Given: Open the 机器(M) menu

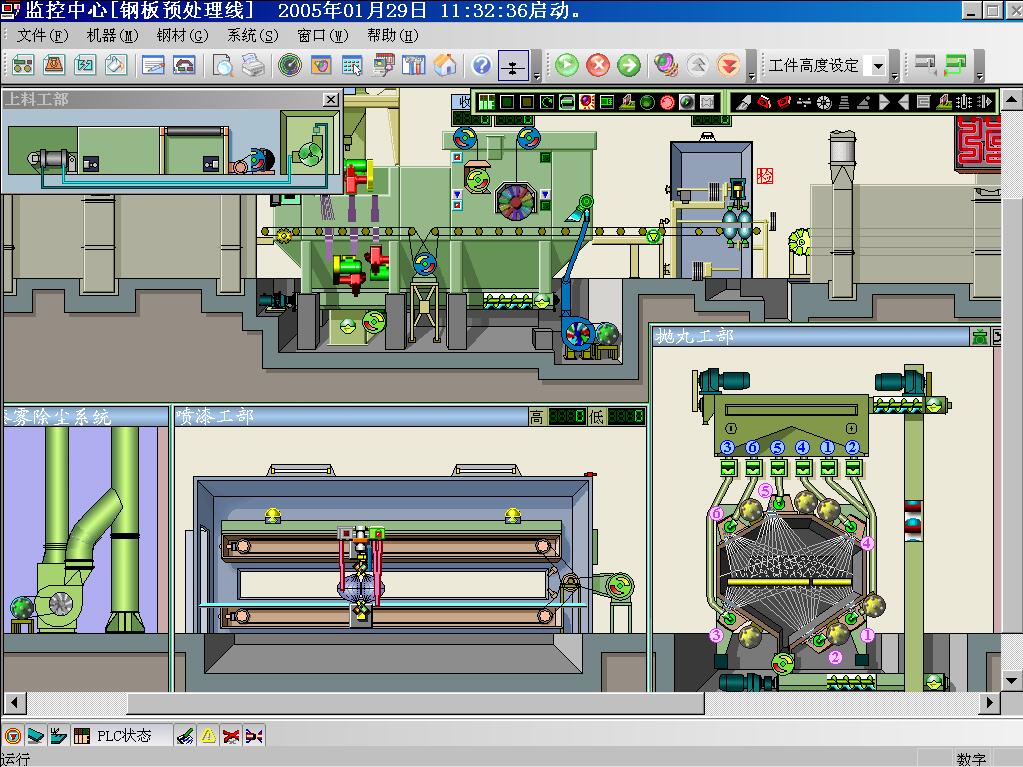Looking at the screenshot, I should click(112, 35).
